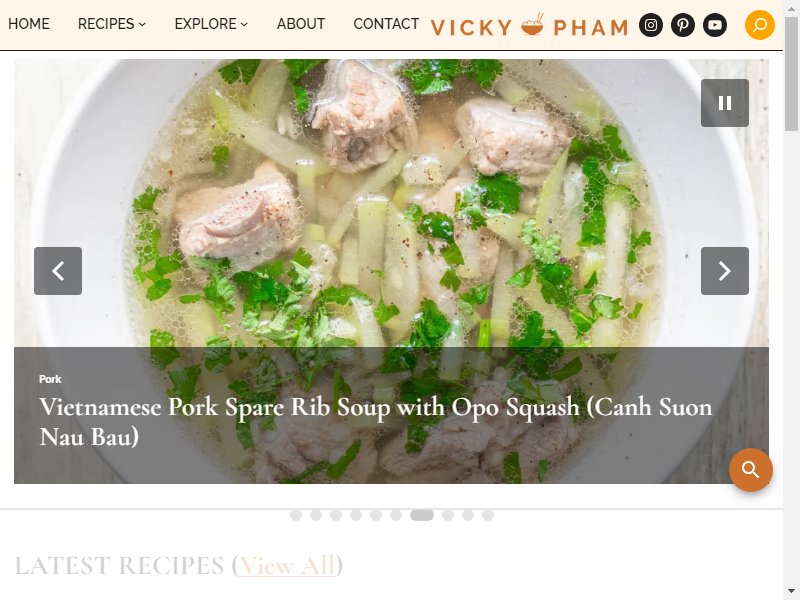Go to the previous slide arrow
The height and width of the screenshot is (600, 800).
58,271
